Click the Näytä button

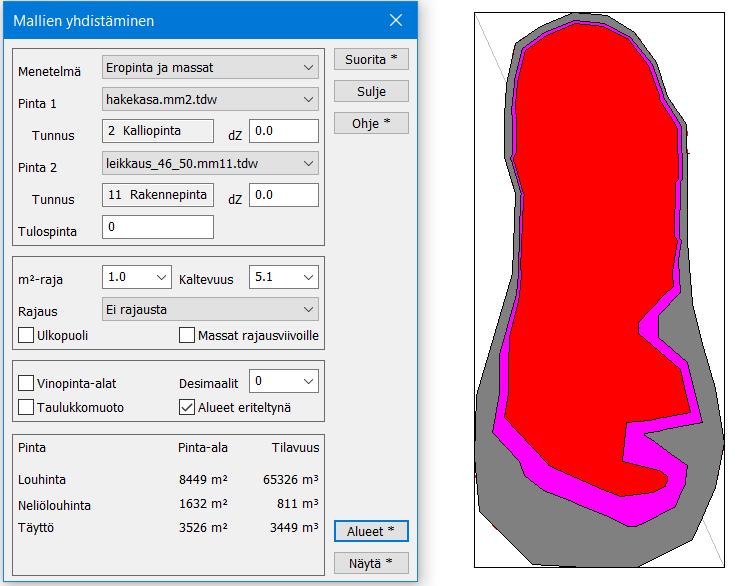pyautogui.click(x=371, y=564)
